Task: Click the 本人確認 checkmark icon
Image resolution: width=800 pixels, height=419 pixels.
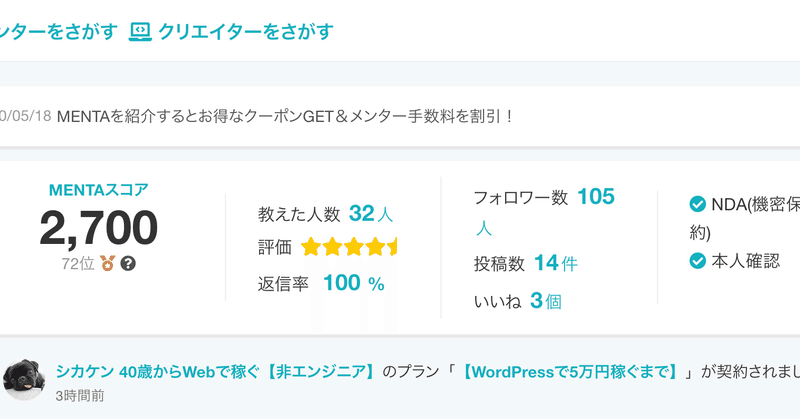Action: click(697, 261)
